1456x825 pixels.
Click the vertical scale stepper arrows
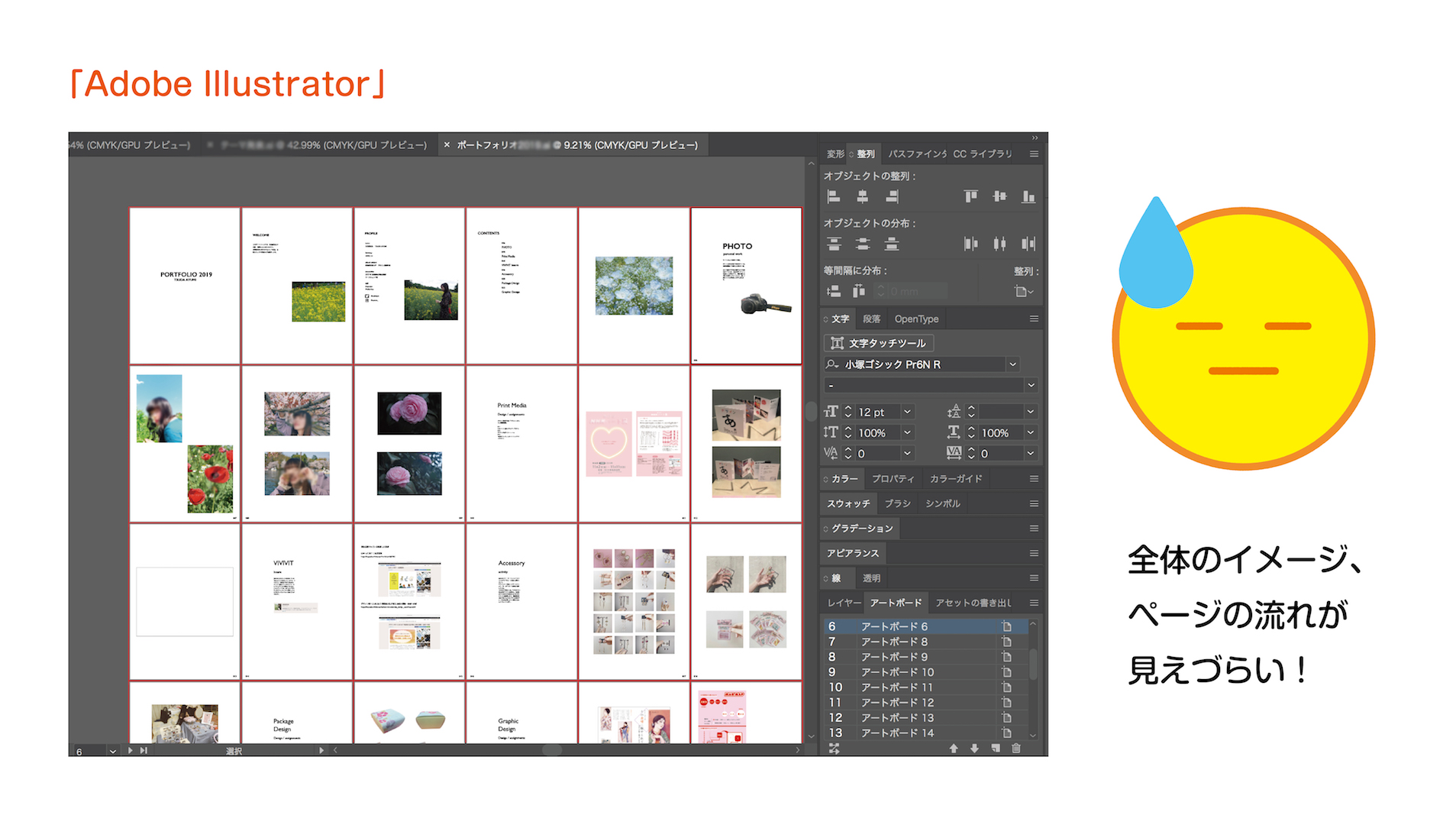point(847,432)
